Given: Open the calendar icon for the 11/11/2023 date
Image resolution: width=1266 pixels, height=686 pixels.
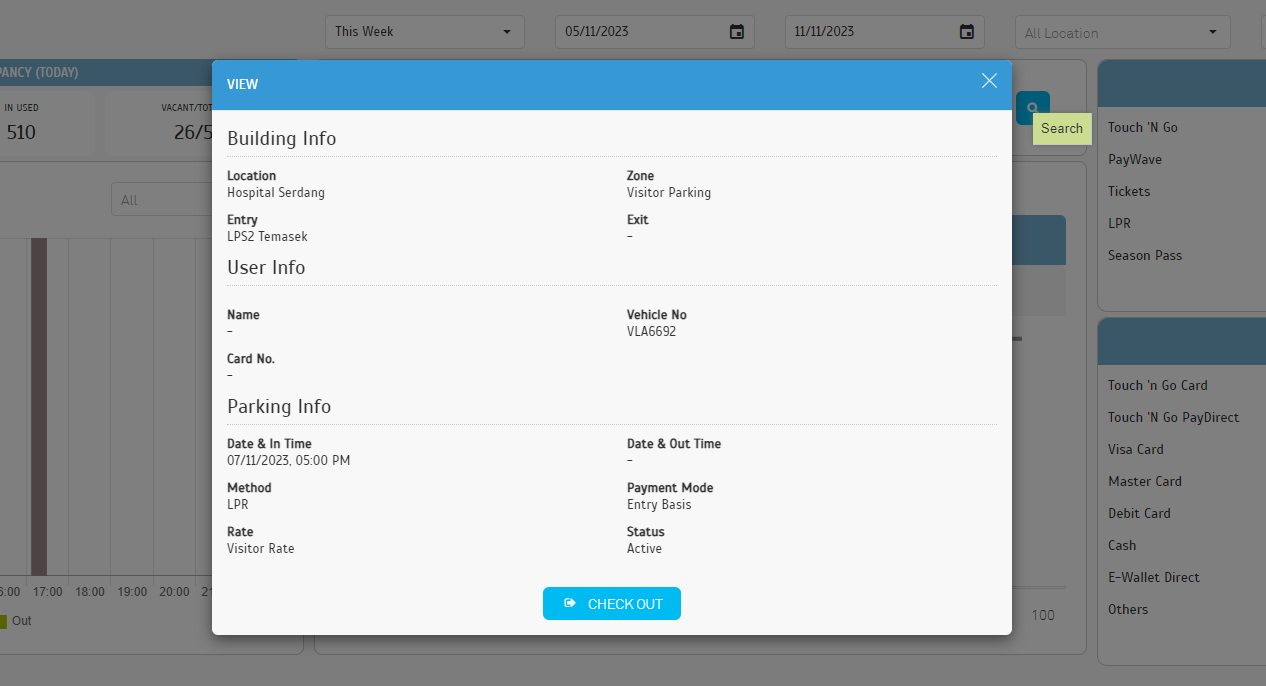Looking at the screenshot, I should coord(967,32).
